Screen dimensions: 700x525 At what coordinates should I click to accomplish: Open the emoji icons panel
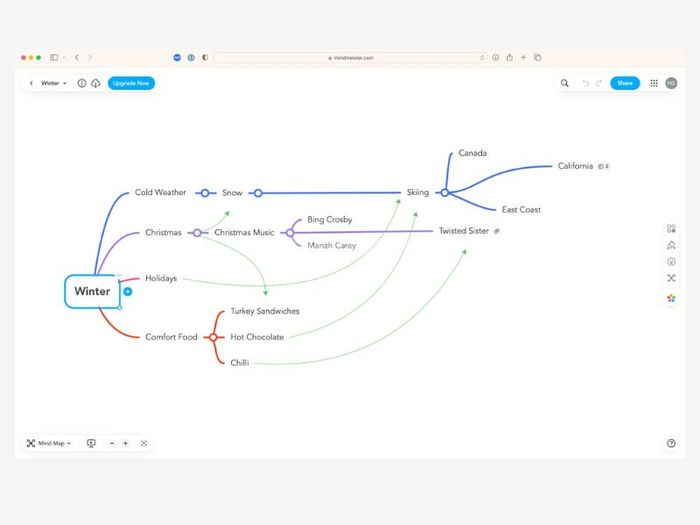point(671,262)
